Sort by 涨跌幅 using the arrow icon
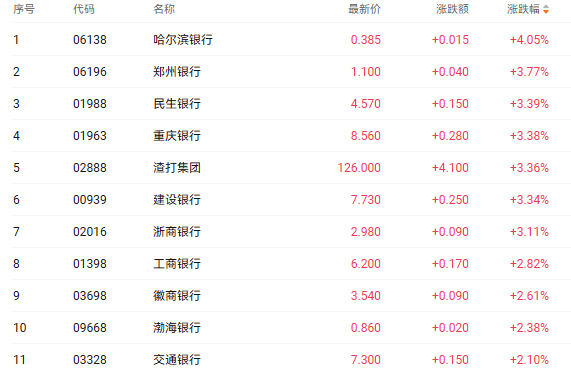Image resolution: width=571 pixels, height=372 pixels. (x=546, y=9)
